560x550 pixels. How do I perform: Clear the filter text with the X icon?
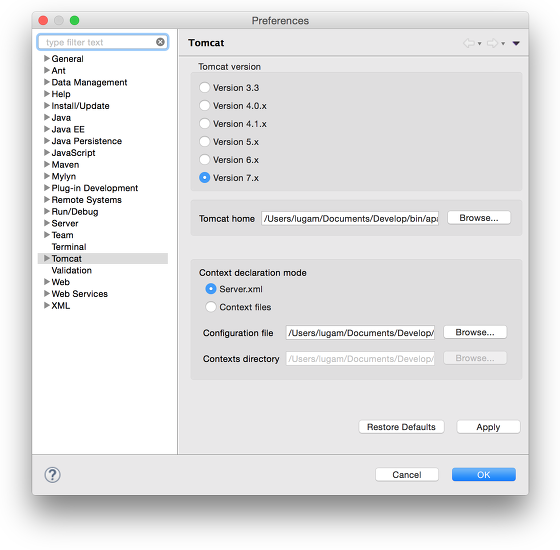pos(160,42)
